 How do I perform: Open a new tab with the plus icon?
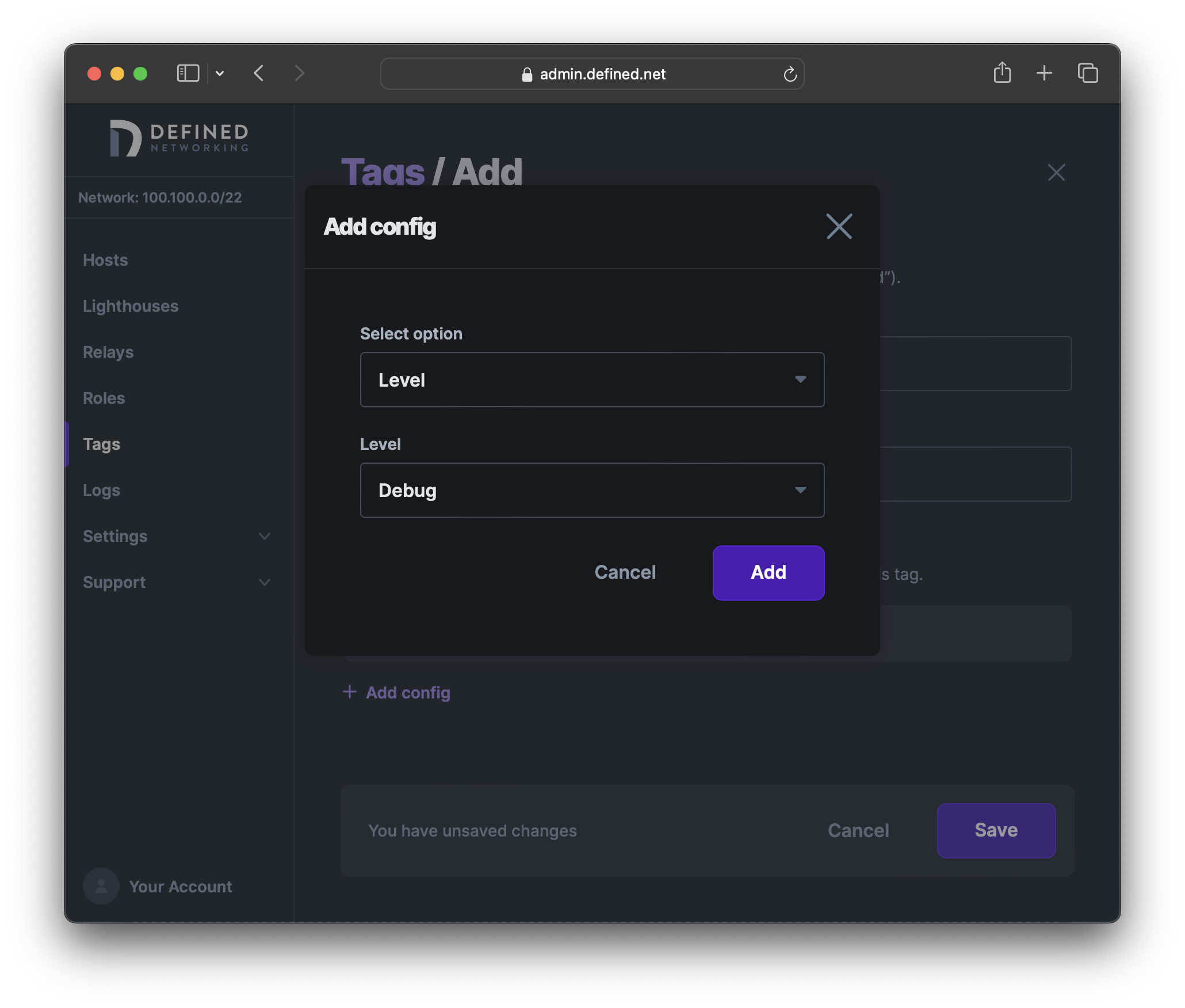click(x=1044, y=73)
